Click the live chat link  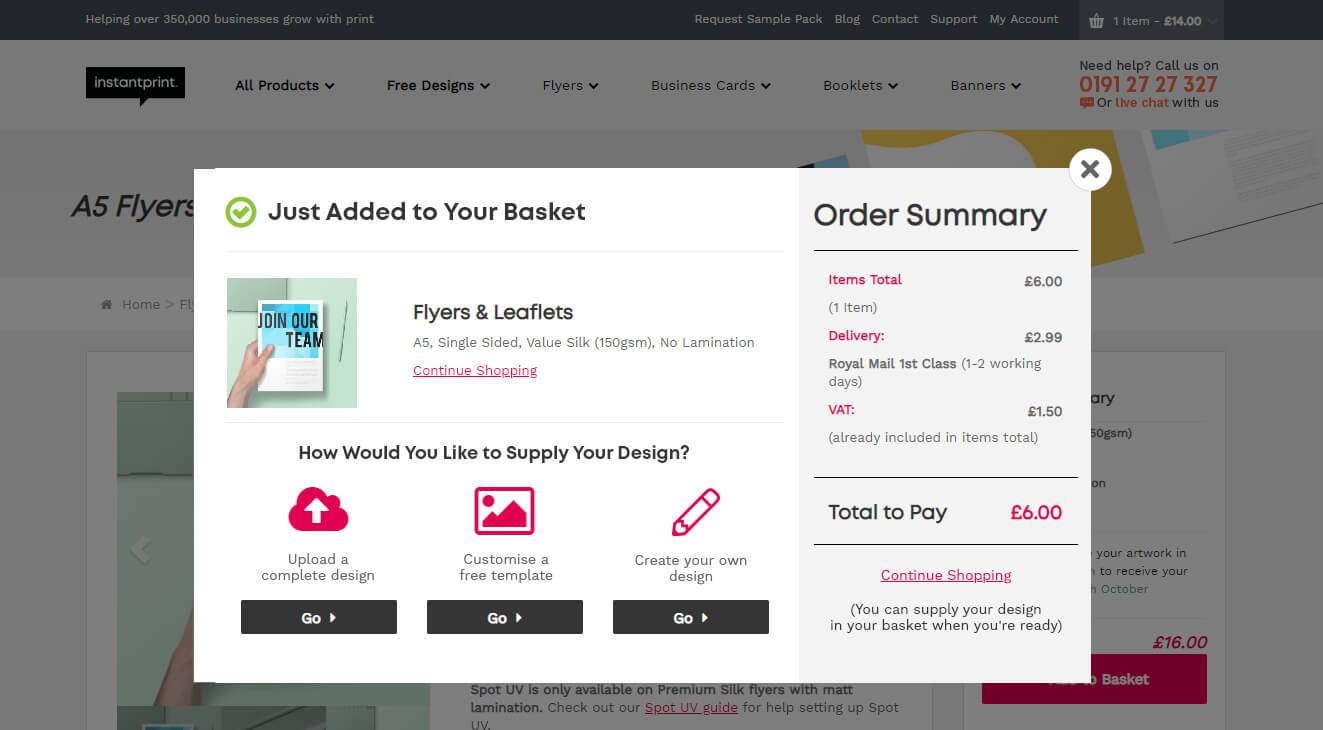click(1142, 103)
